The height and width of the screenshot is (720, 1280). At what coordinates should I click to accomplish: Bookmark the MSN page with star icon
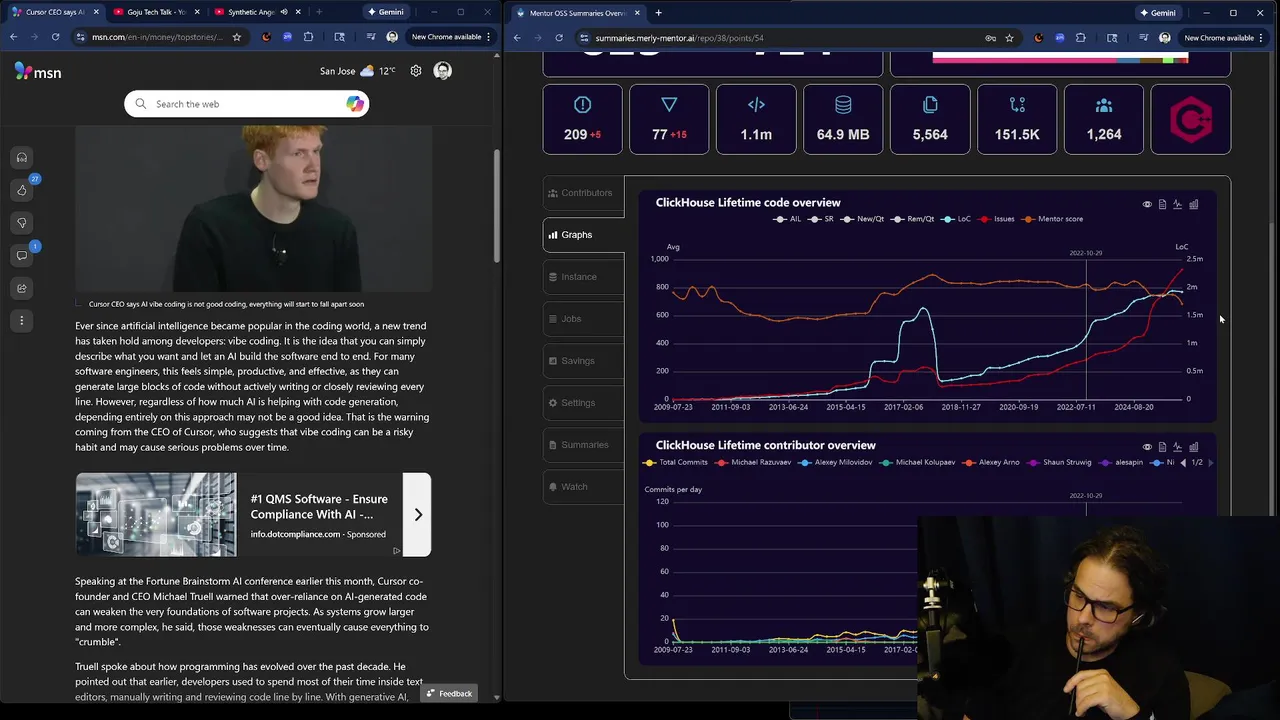(x=236, y=37)
